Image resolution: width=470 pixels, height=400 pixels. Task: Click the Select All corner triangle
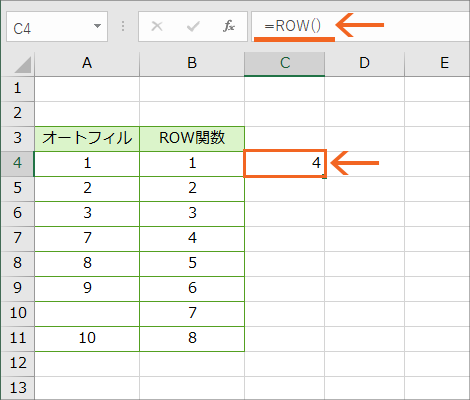23,65
